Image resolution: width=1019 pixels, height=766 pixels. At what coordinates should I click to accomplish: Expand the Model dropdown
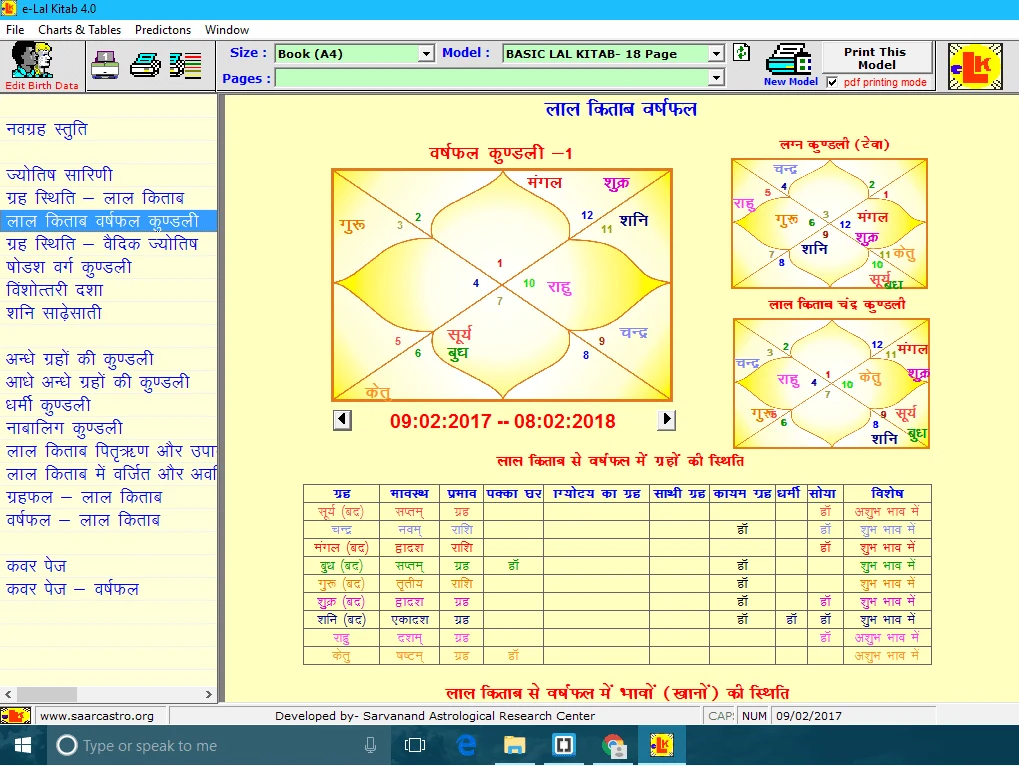click(x=716, y=54)
